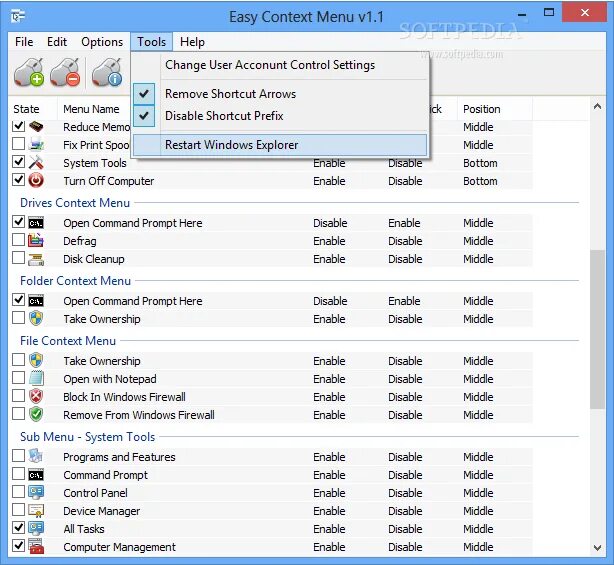Click the shield icon of Folder Take Ownership
This screenshot has width=614, height=565.
(36, 319)
